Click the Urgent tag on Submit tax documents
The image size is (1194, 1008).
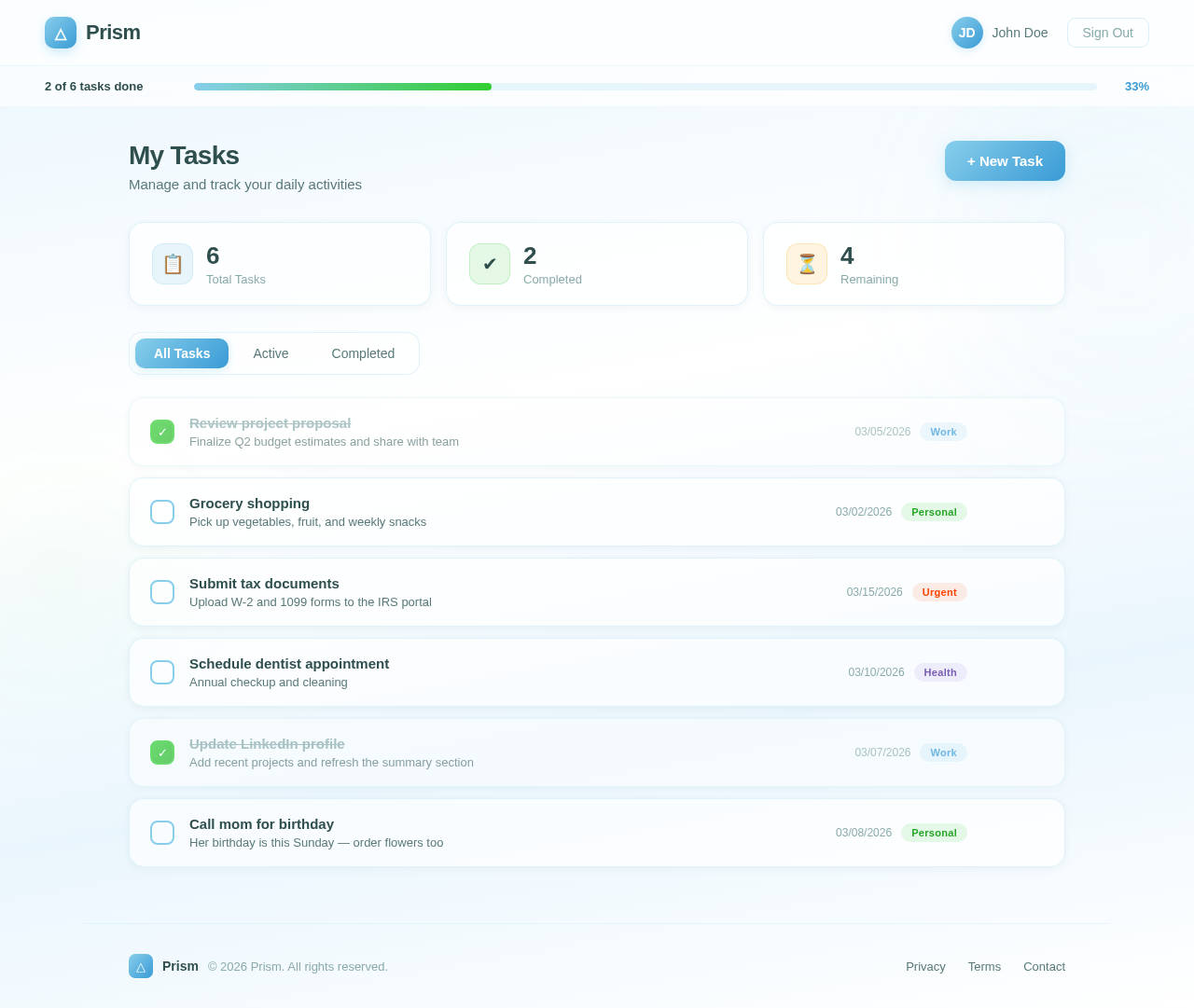tap(938, 592)
